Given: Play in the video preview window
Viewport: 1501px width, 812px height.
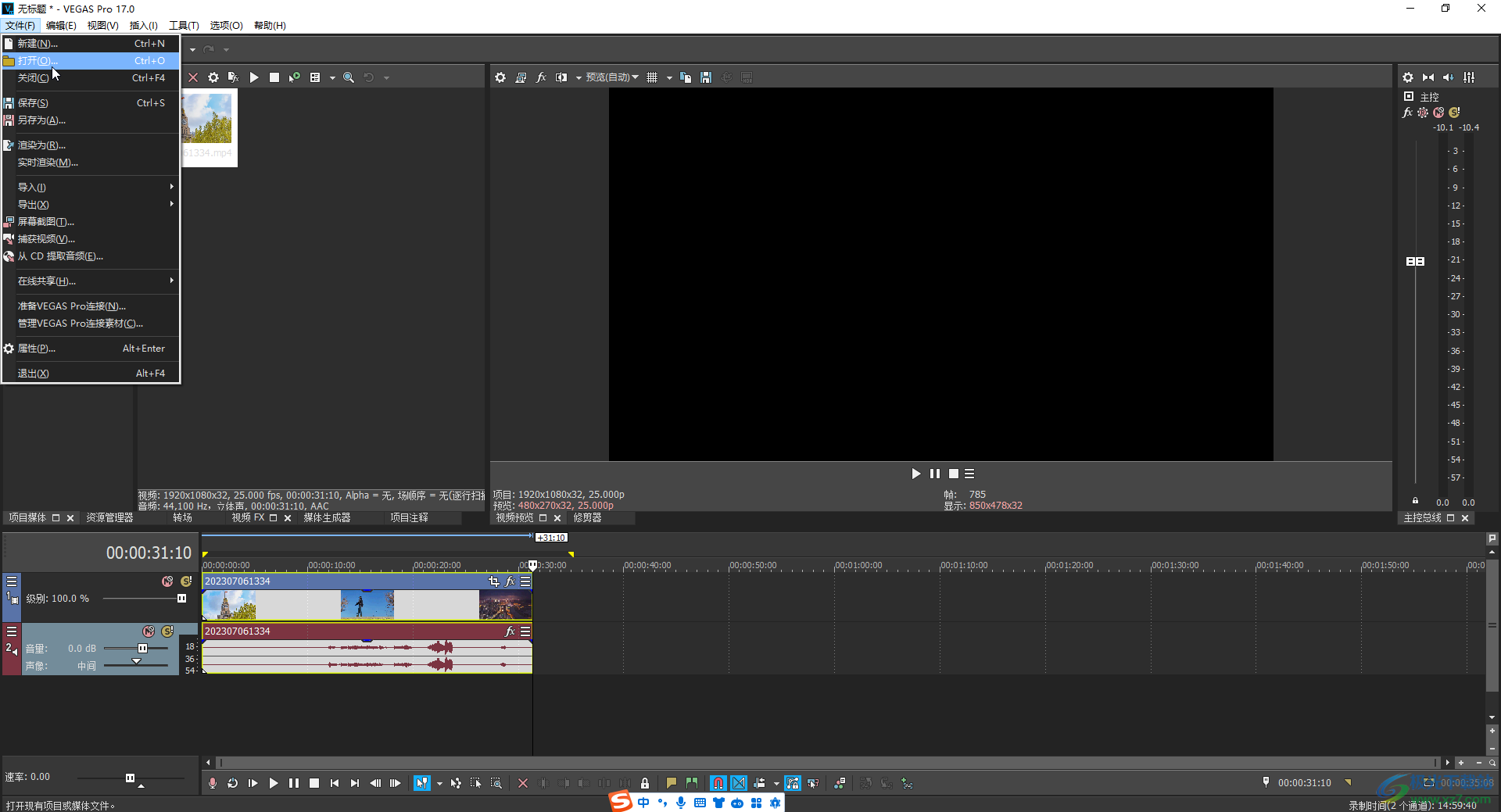Looking at the screenshot, I should [915, 474].
